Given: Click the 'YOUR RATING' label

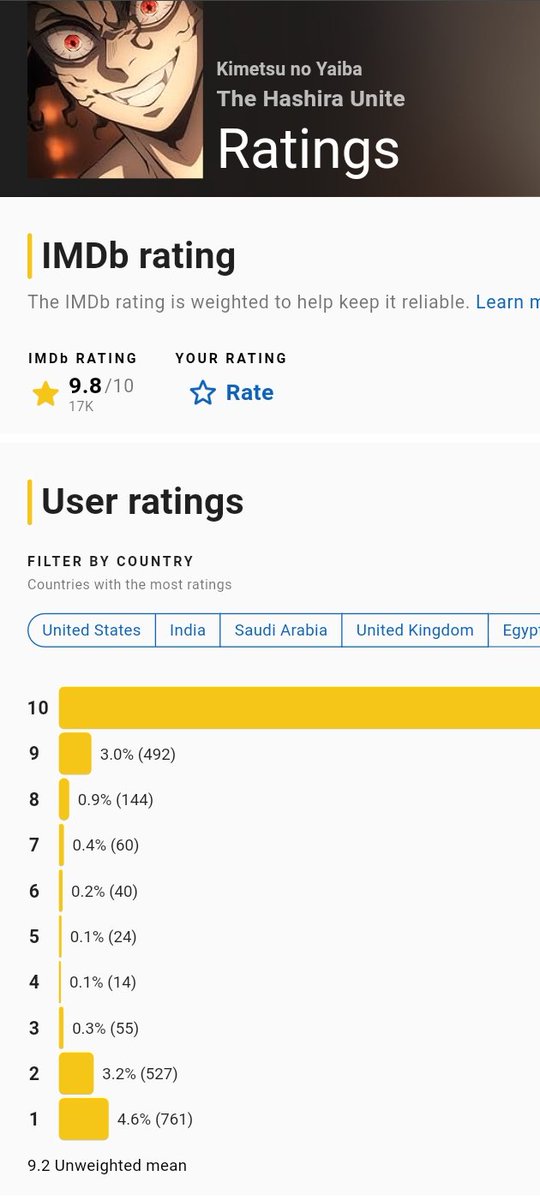Looking at the screenshot, I should 231,358.
